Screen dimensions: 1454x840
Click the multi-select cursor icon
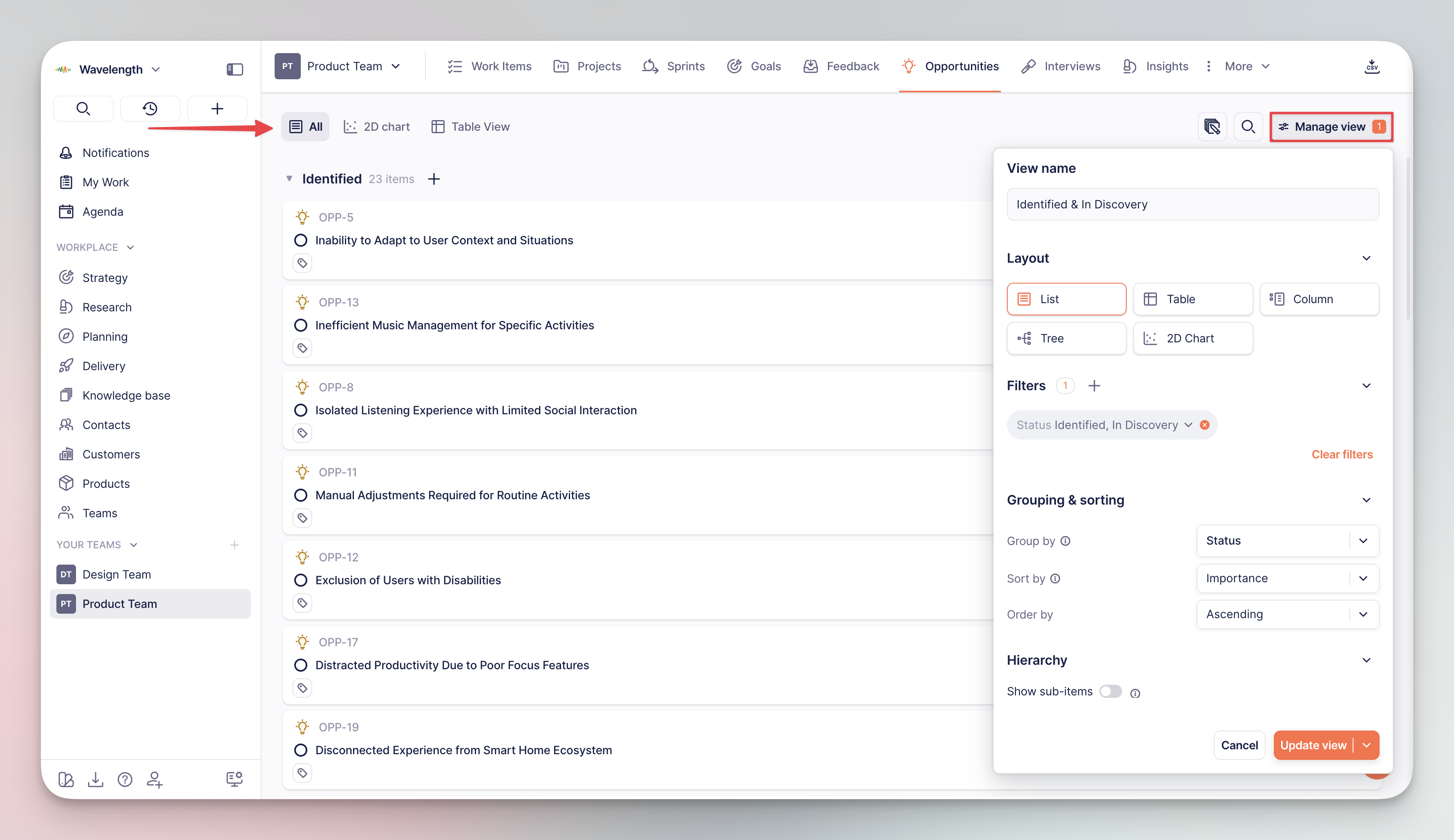coord(1212,126)
